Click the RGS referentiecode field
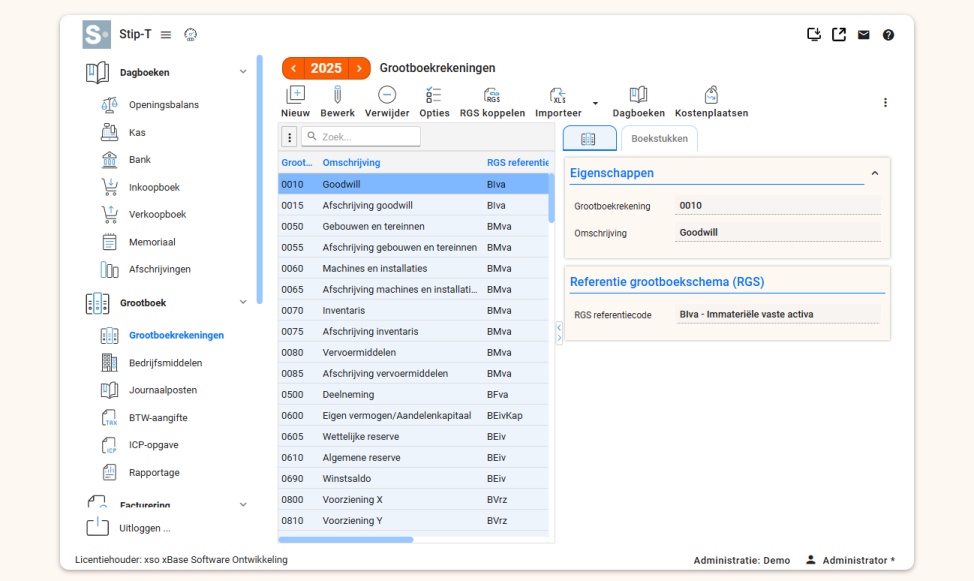 coord(777,314)
